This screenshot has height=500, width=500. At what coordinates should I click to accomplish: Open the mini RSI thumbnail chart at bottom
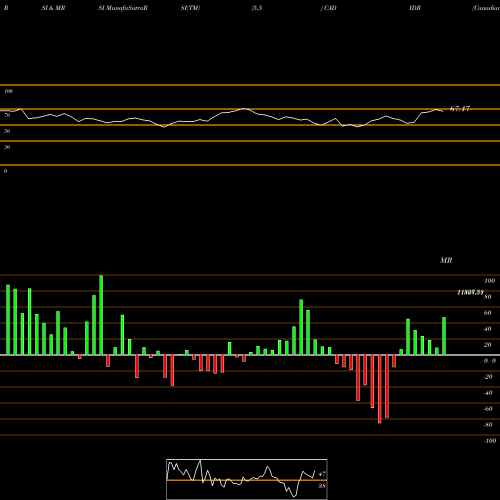pos(247,479)
